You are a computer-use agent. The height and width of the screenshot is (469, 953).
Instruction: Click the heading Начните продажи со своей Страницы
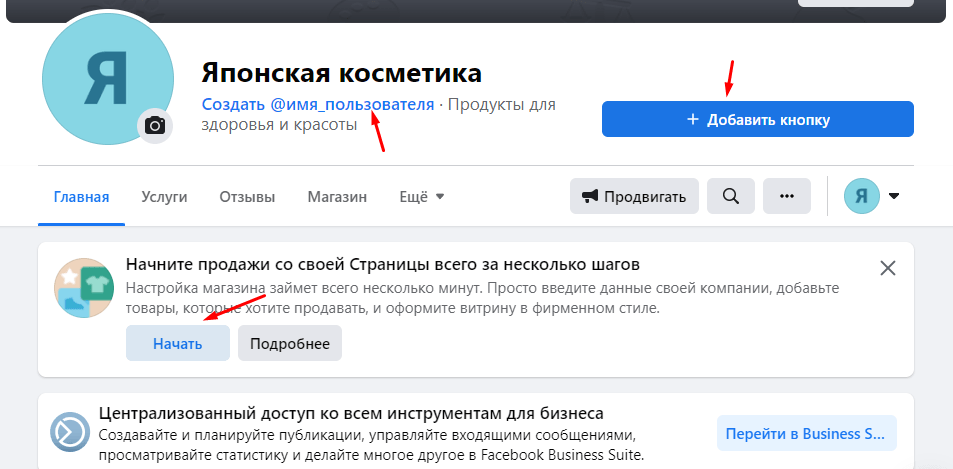pyautogui.click(x=383, y=265)
